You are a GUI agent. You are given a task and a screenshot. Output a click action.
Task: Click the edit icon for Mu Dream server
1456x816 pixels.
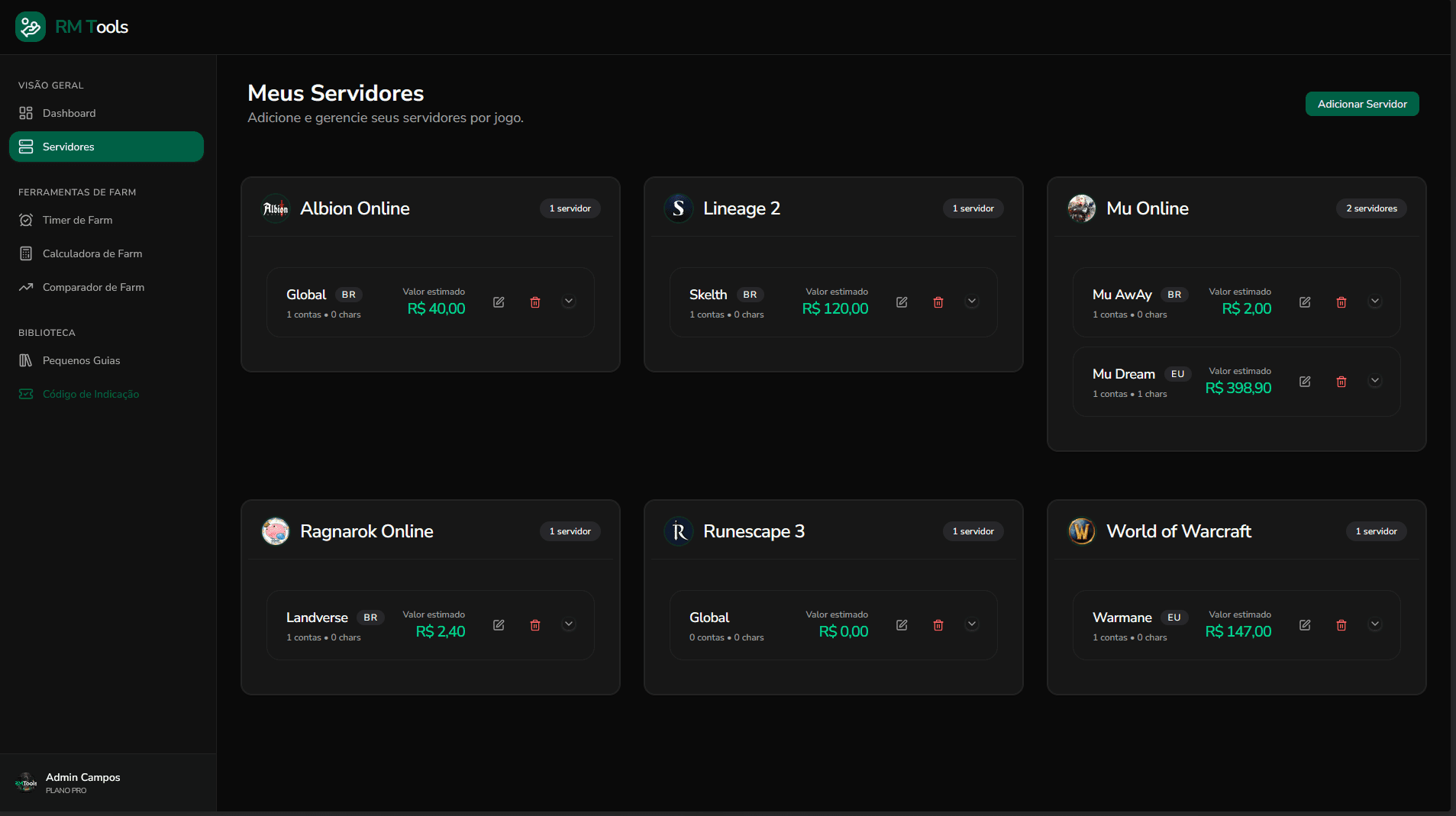pos(1305,382)
